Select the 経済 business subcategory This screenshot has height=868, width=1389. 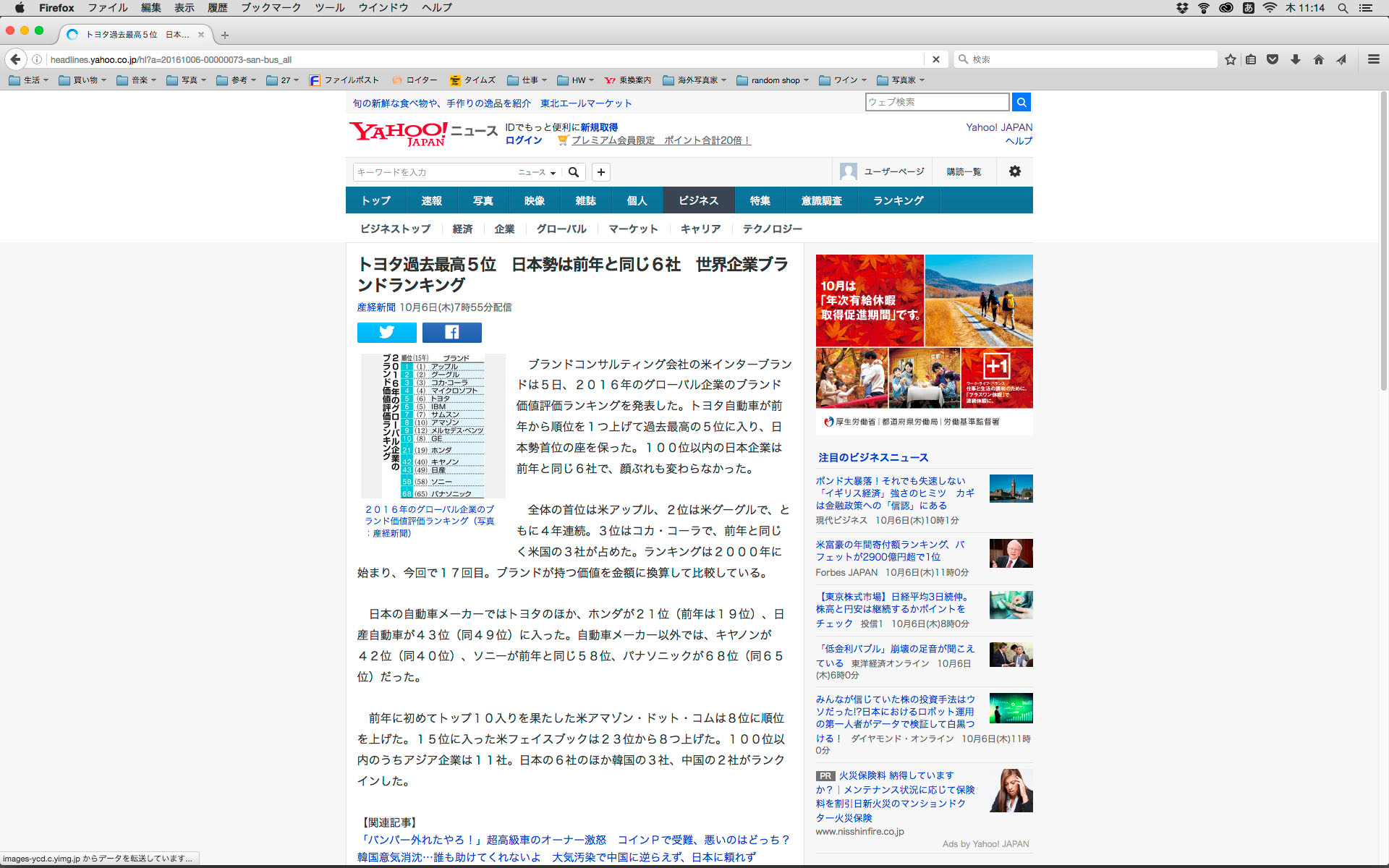tap(462, 229)
